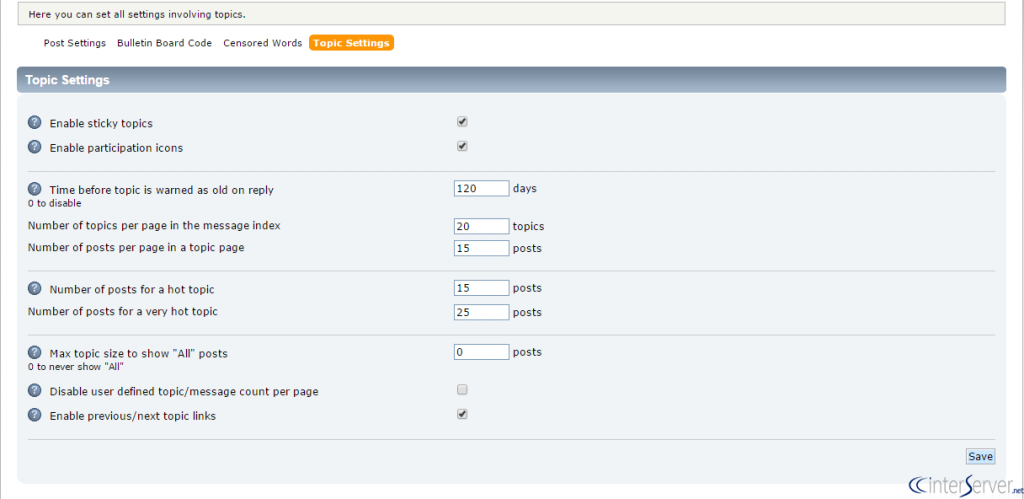Viewport: 1024px width, 499px height.
Task: Open help for hot topic post count
Action: coord(34,288)
